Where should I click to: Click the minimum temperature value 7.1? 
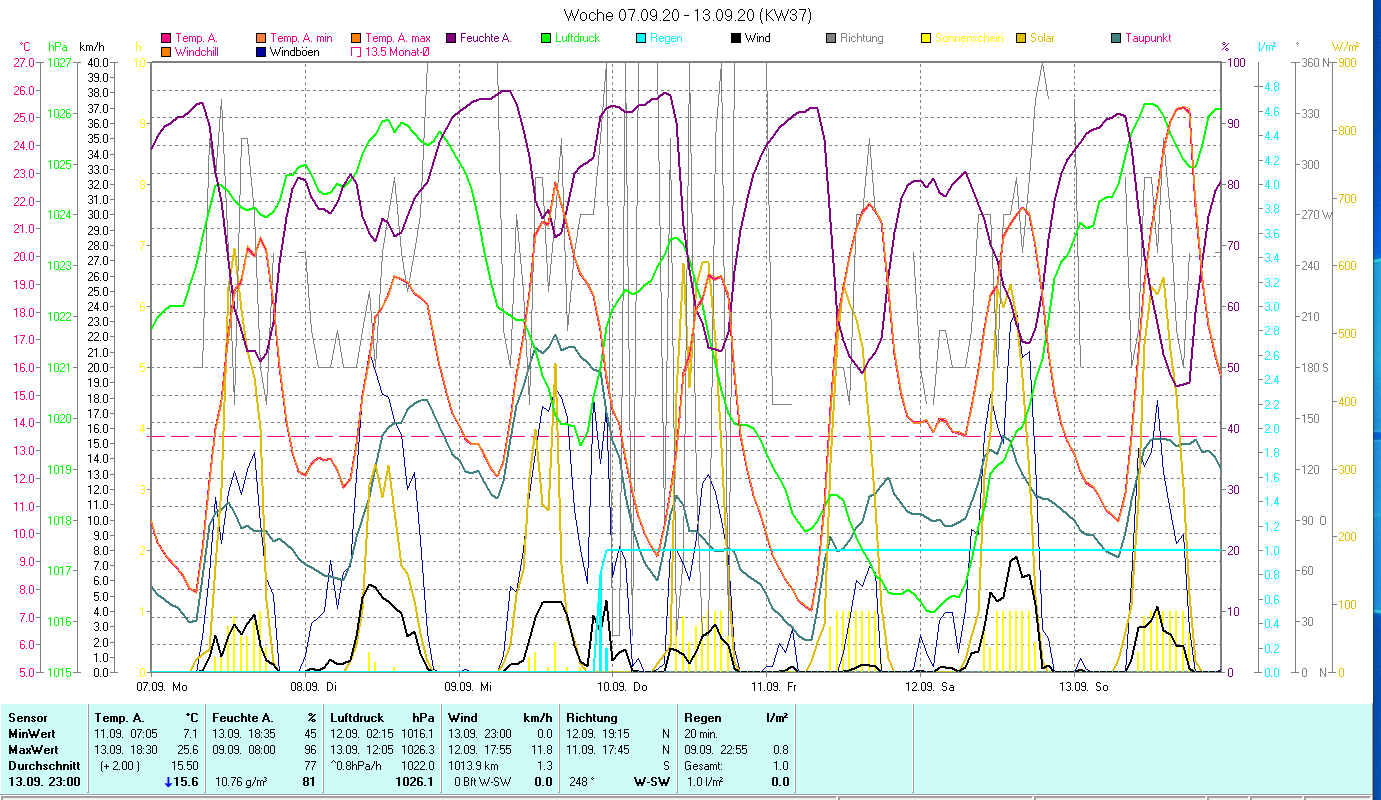click(191, 734)
